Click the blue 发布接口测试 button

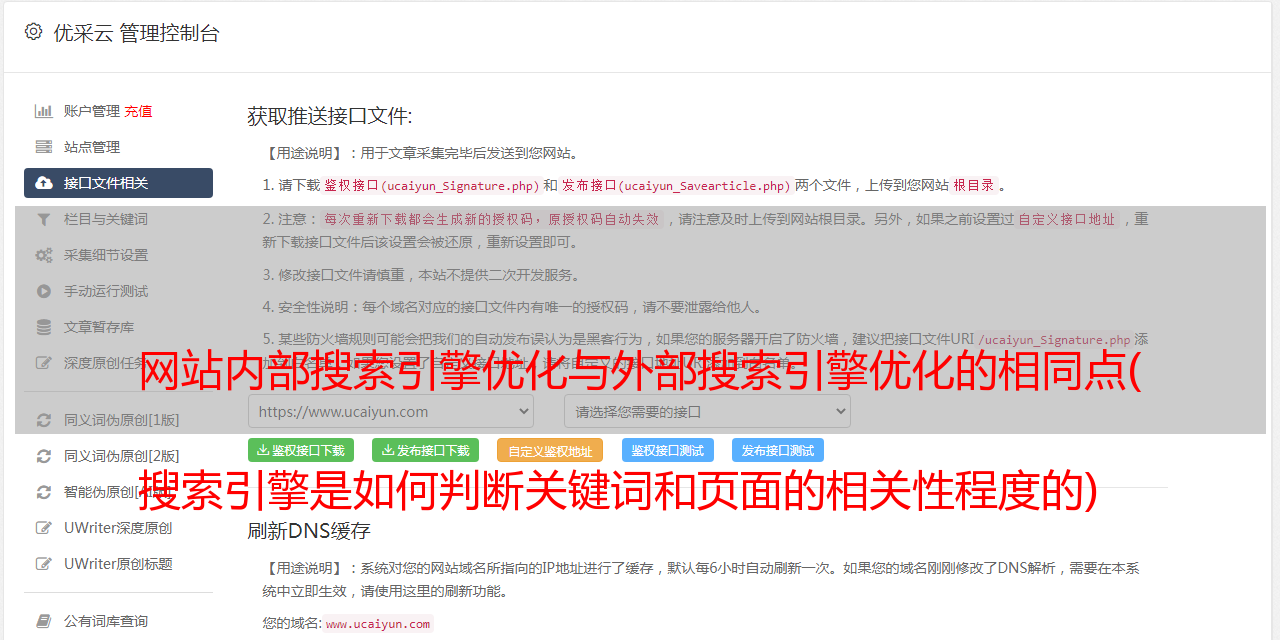pos(778,450)
